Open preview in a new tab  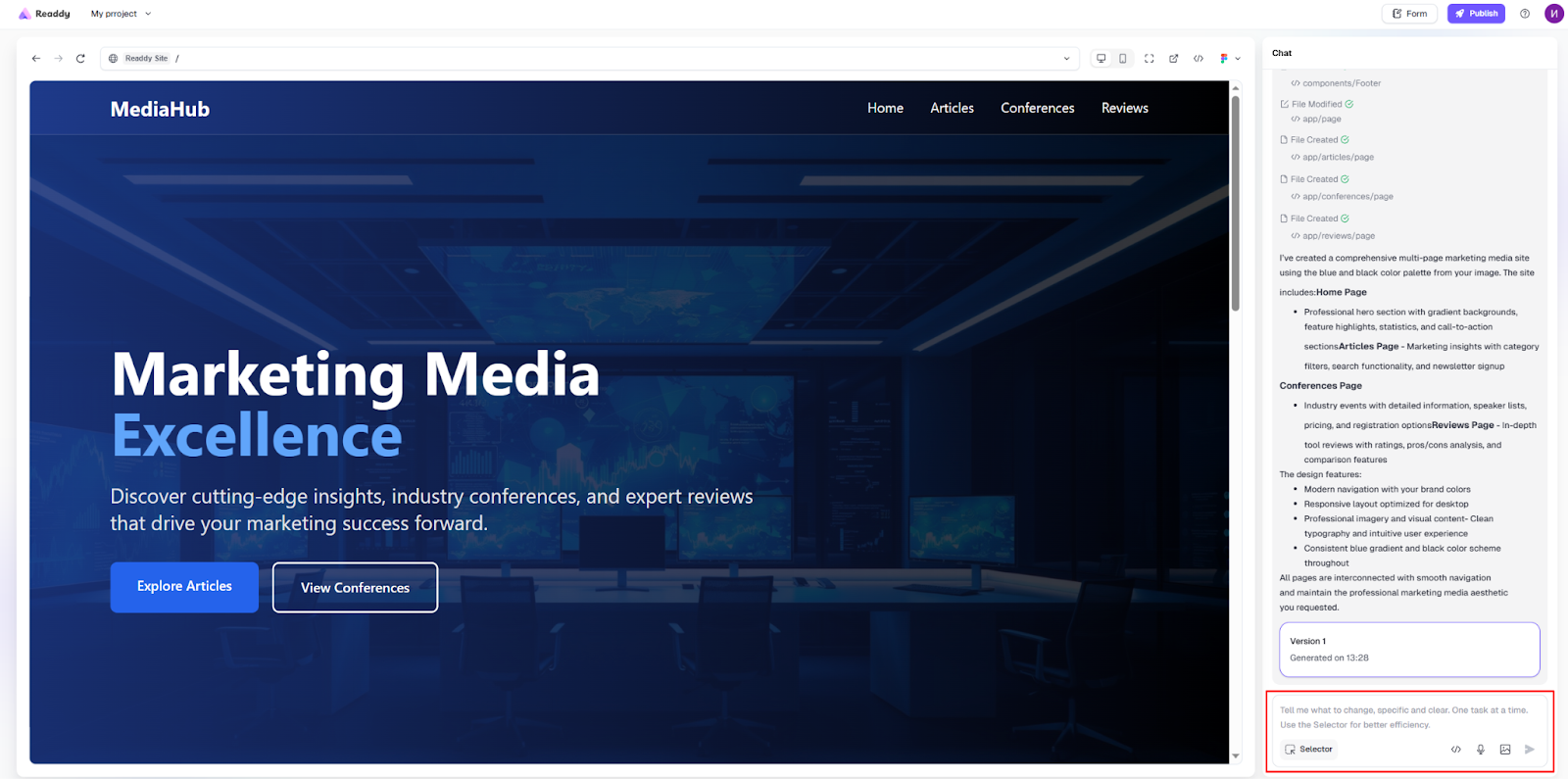pyautogui.click(x=1174, y=59)
